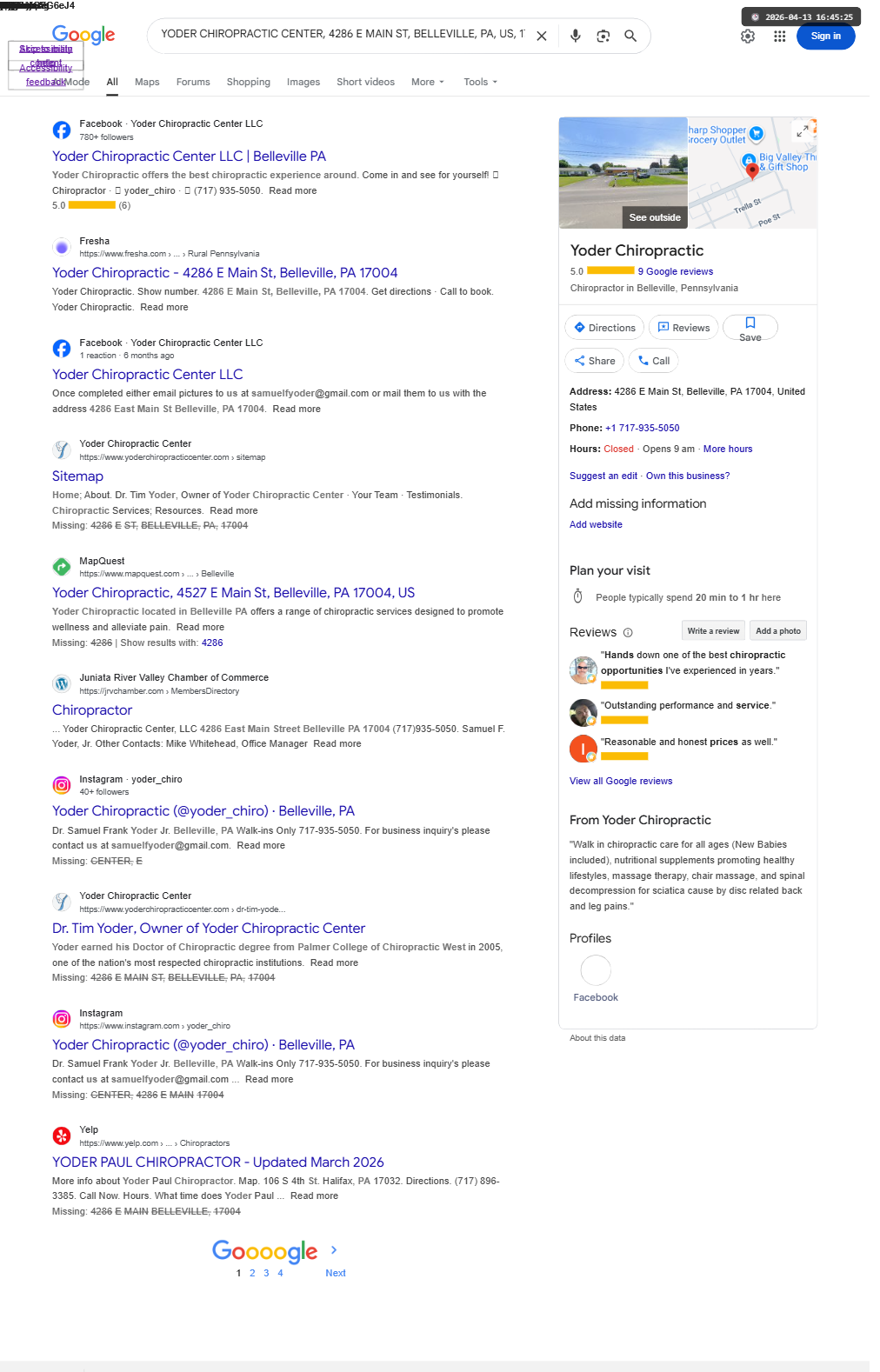Screen dimensions: 880x1372
Task: Open search by image camera icon
Action: click(603, 36)
